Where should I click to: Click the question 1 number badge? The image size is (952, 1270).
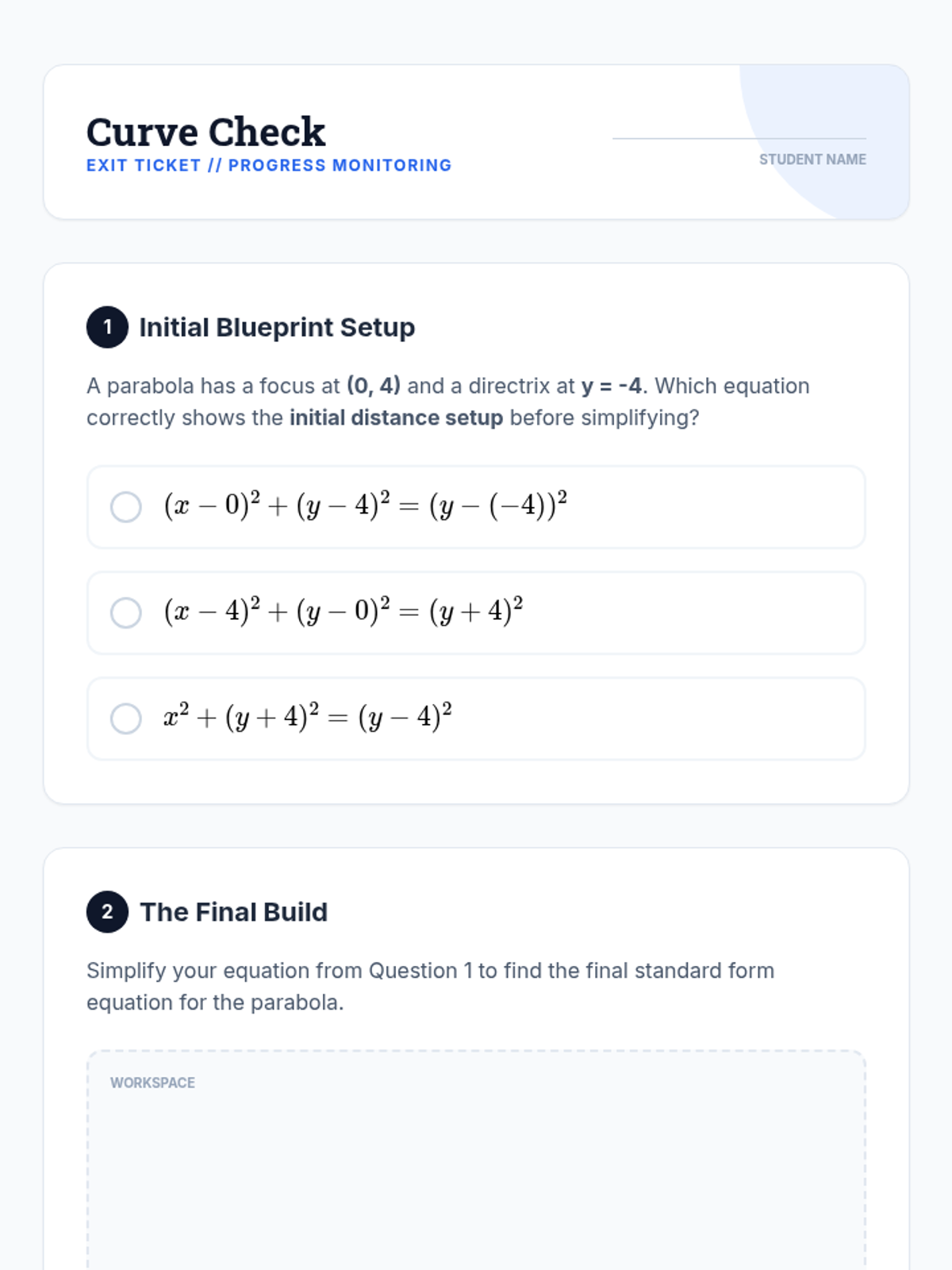tap(107, 327)
